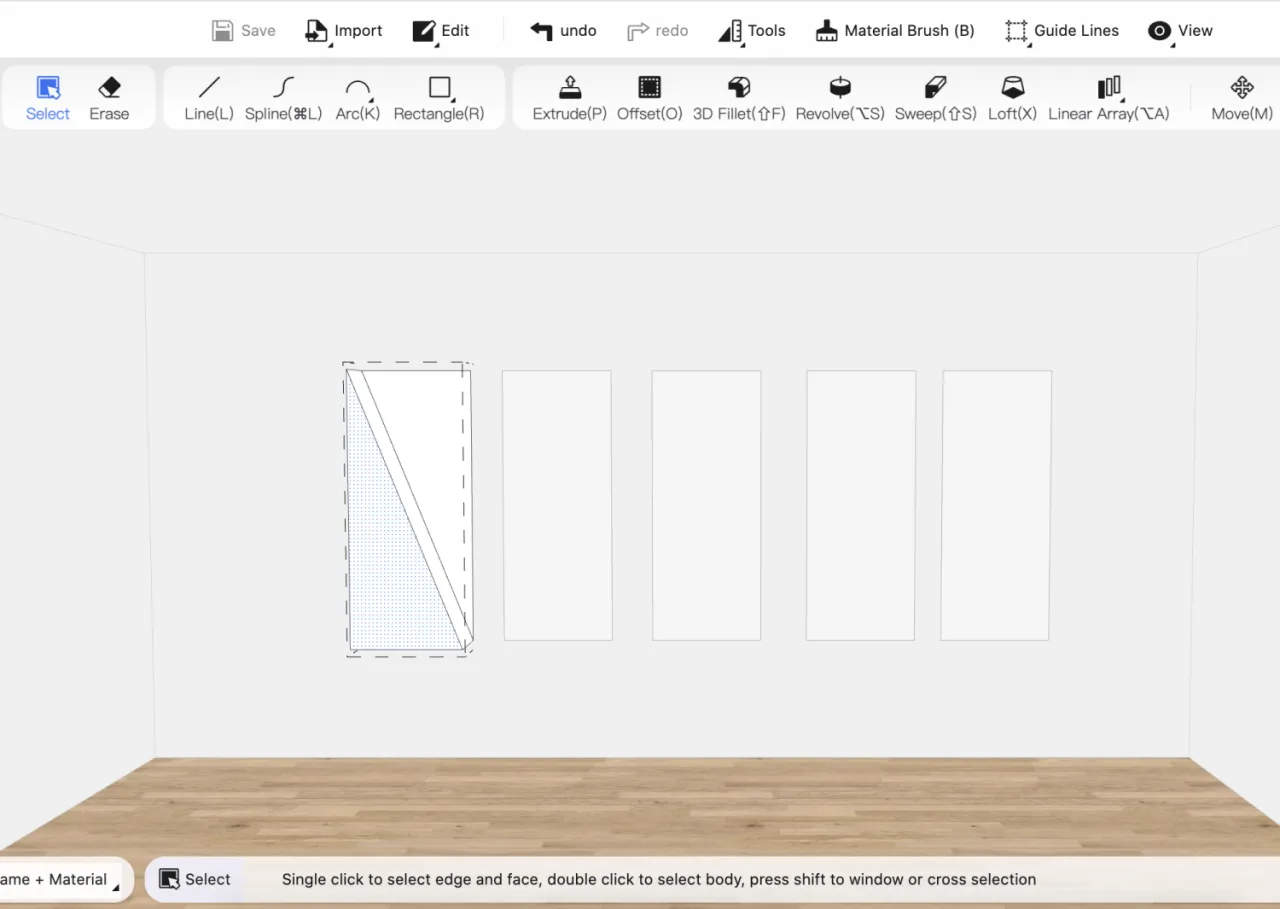Pick the Arc tool

click(357, 98)
